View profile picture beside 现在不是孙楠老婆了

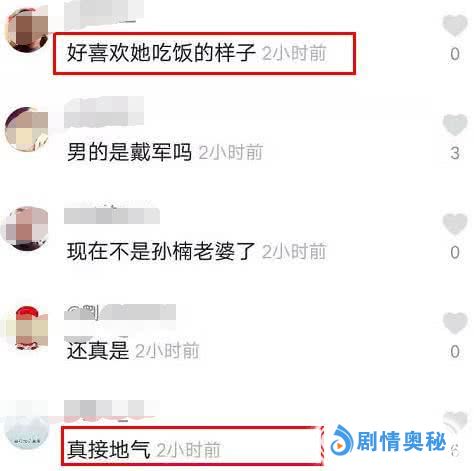pos(26,228)
